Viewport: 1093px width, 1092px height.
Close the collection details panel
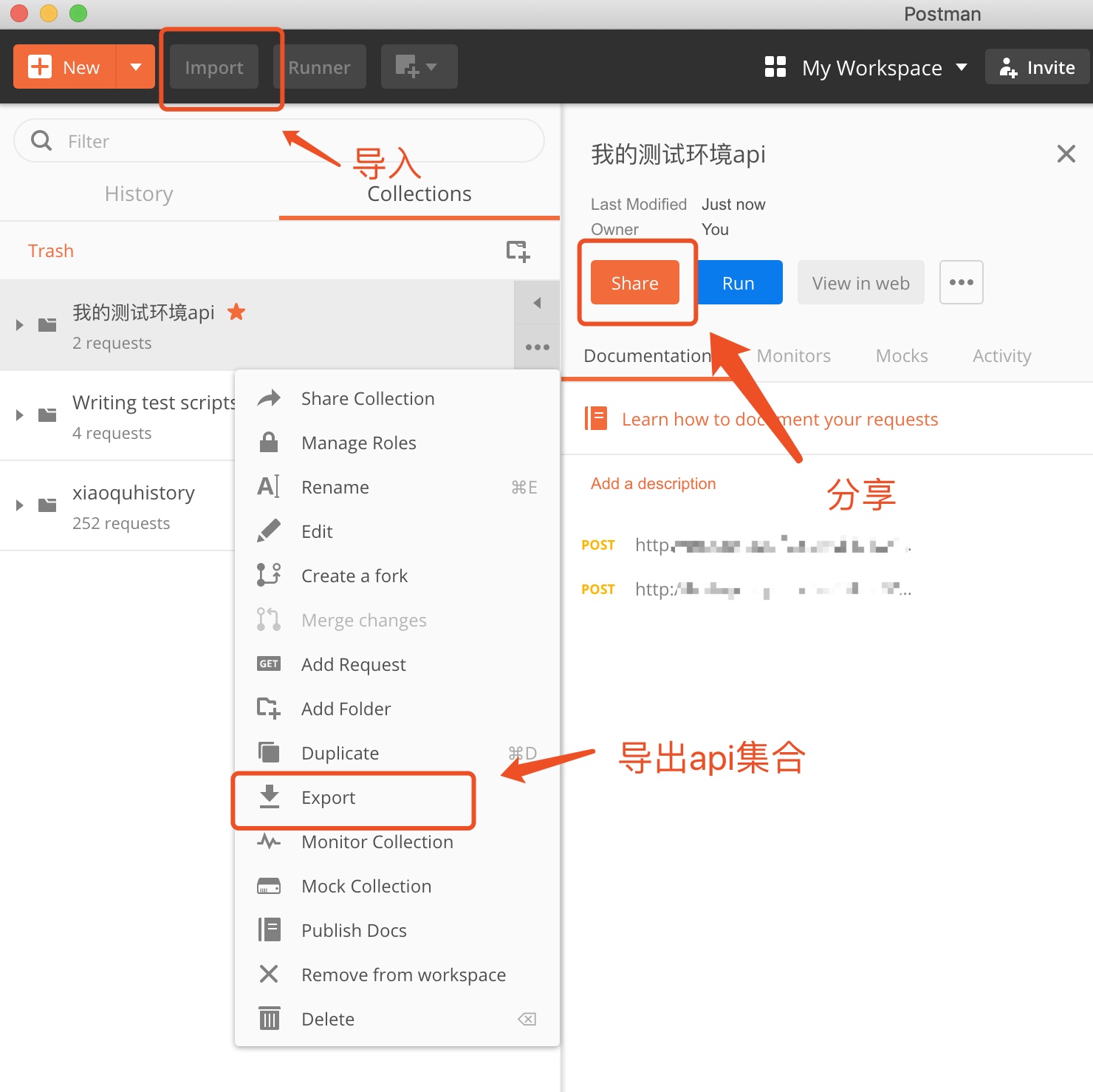[x=1066, y=154]
